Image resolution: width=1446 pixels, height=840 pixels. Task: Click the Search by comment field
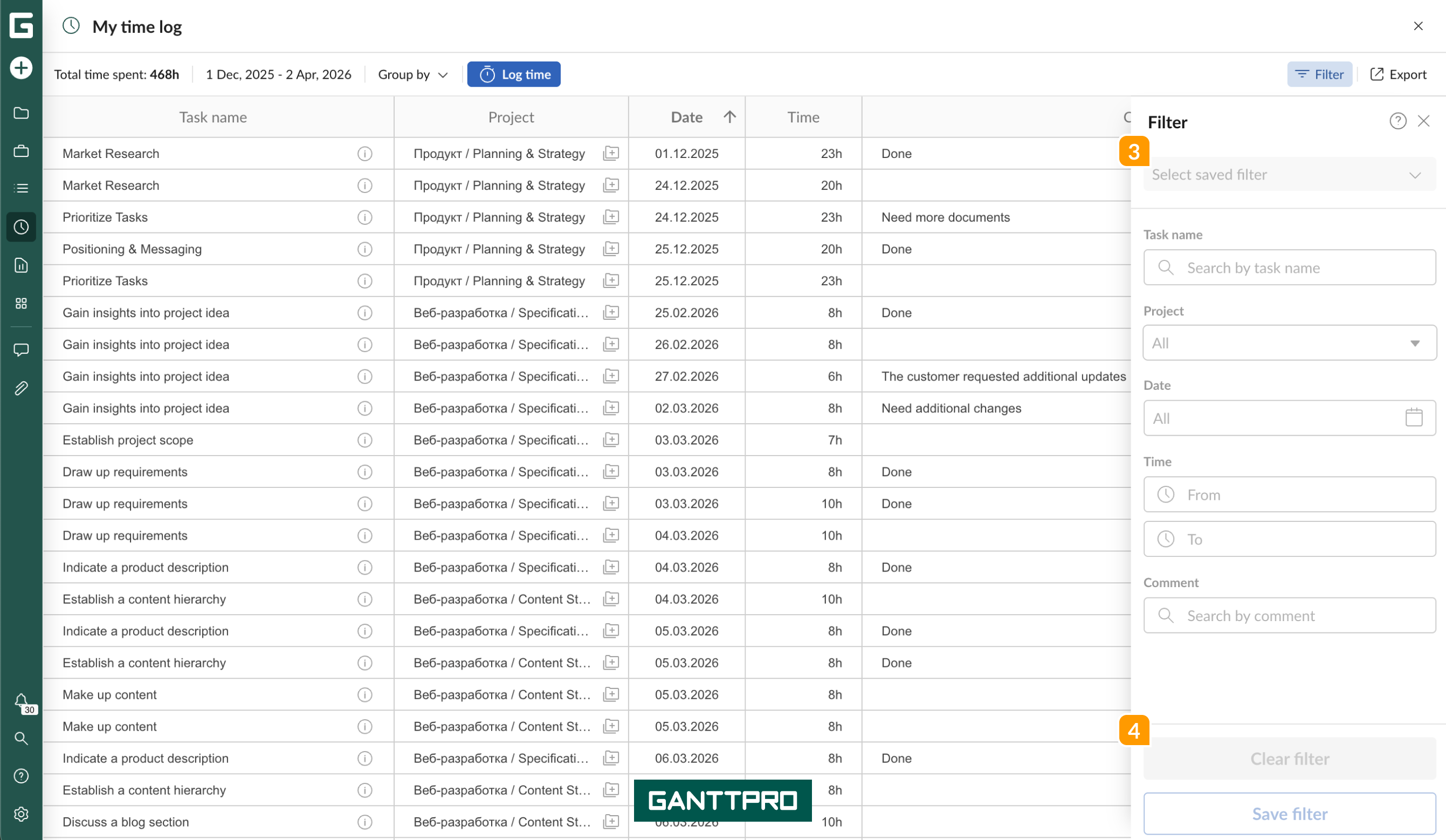pos(1290,616)
